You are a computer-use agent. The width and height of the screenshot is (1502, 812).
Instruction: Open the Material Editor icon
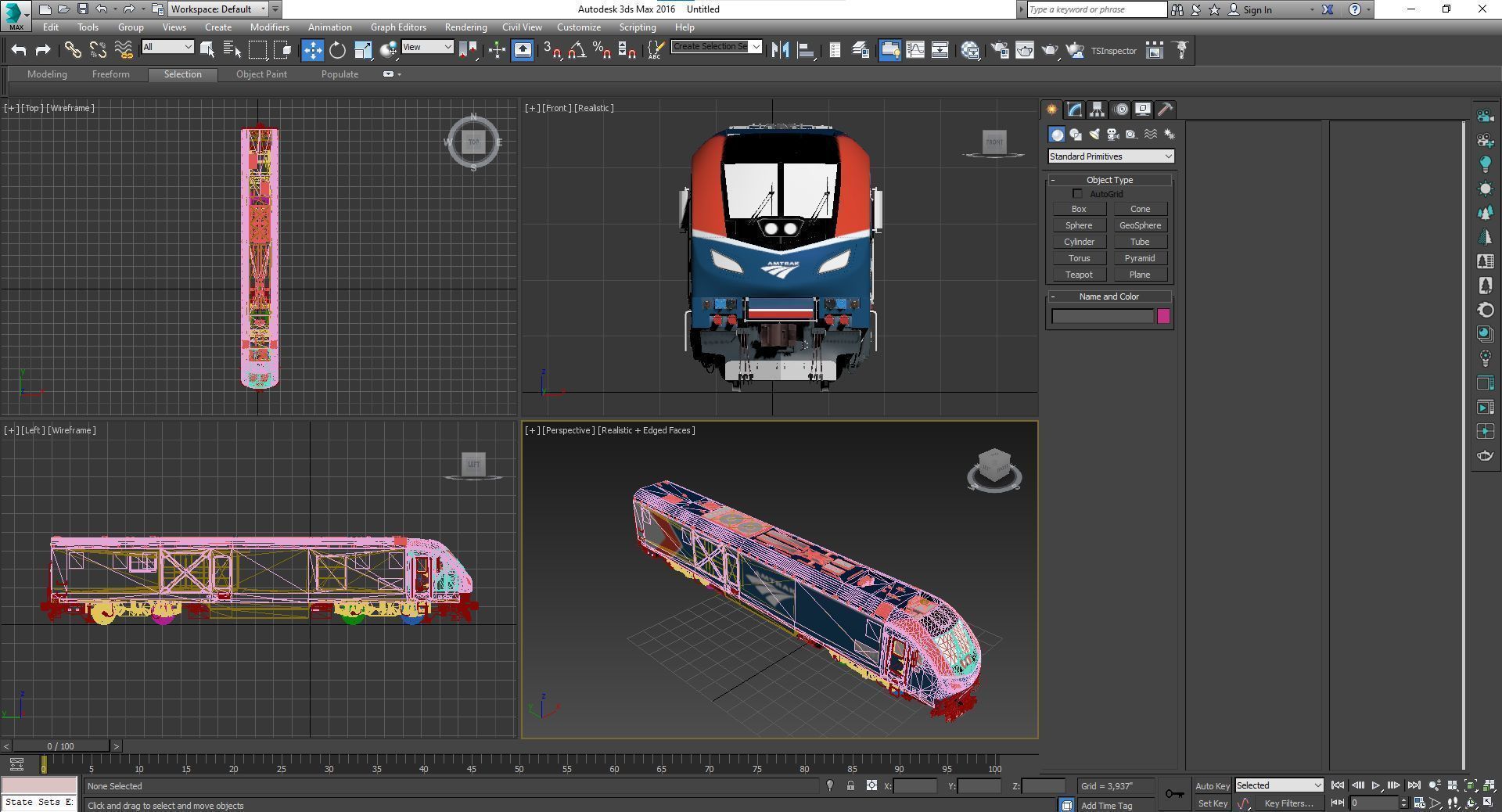[x=970, y=50]
